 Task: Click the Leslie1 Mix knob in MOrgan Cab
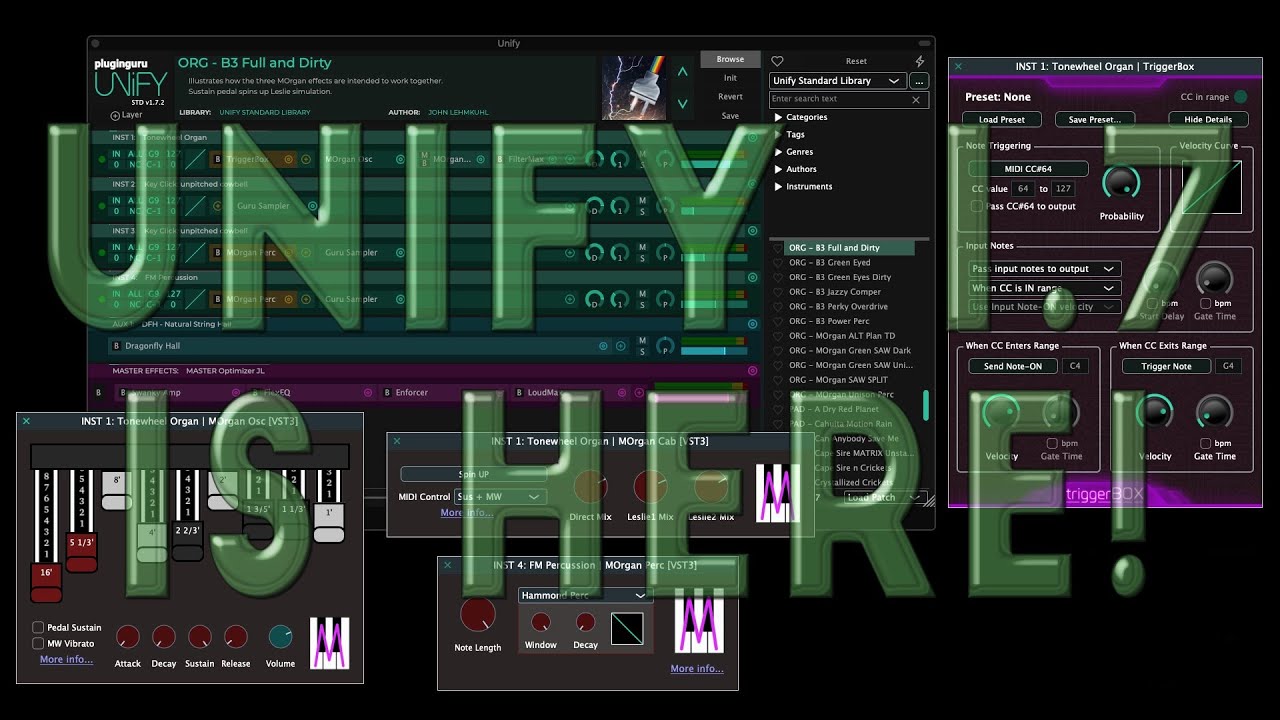click(650, 487)
